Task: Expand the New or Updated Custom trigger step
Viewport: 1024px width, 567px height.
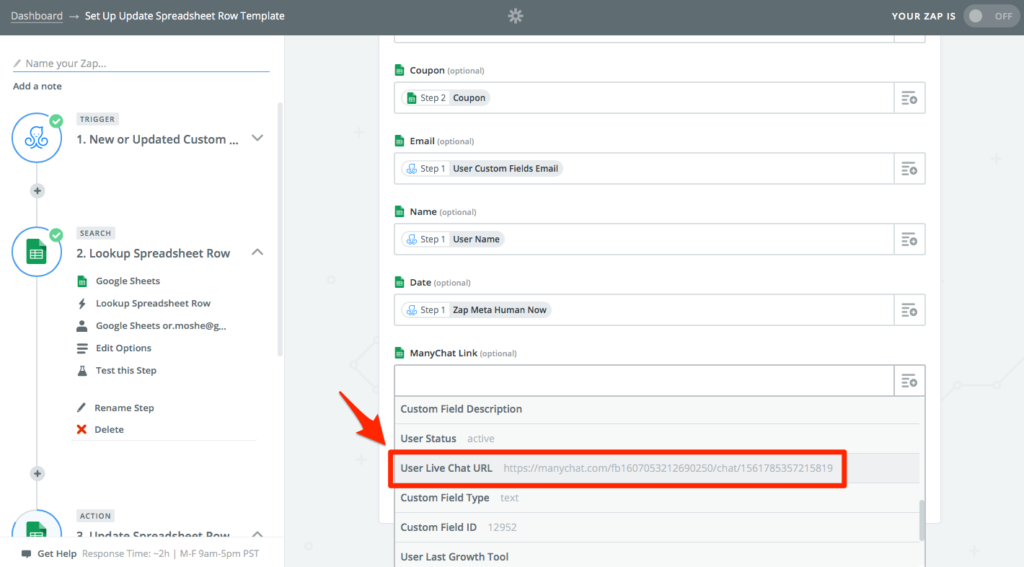Action: click(257, 138)
